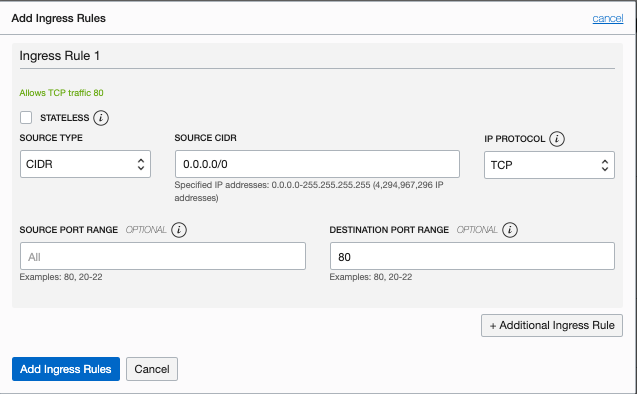Select the 'Specified IP addresses' helper text
Image resolution: width=637 pixels, height=394 pixels.
click(x=309, y=191)
